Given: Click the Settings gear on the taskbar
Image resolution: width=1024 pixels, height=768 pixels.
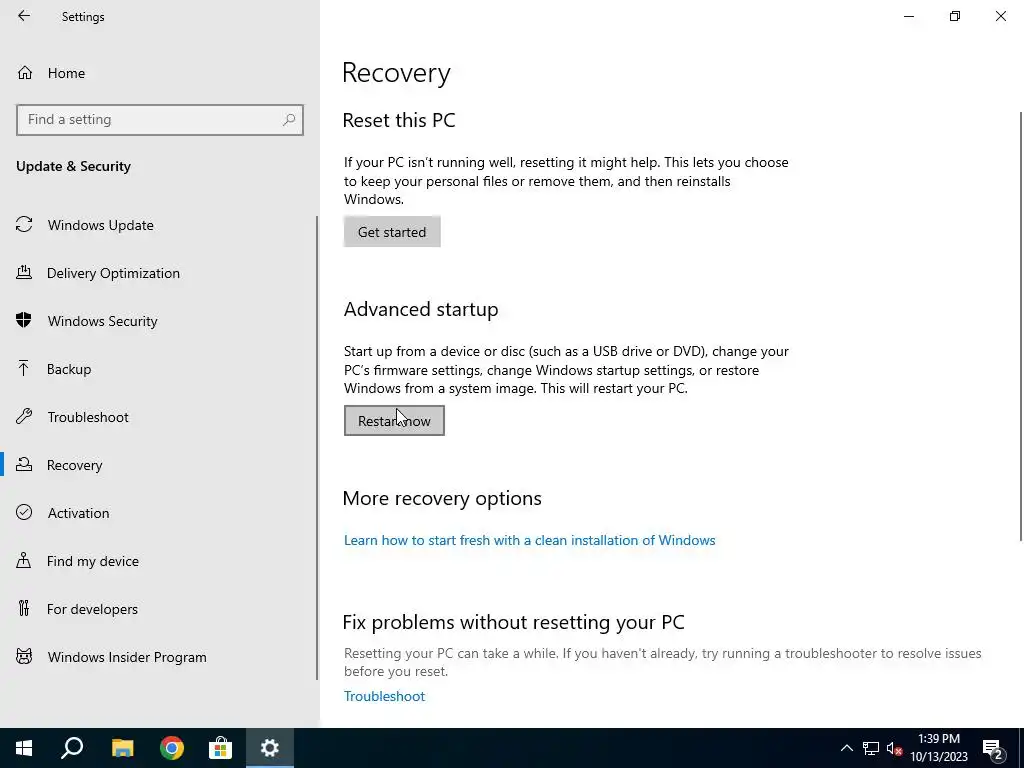Looking at the screenshot, I should tap(270, 748).
